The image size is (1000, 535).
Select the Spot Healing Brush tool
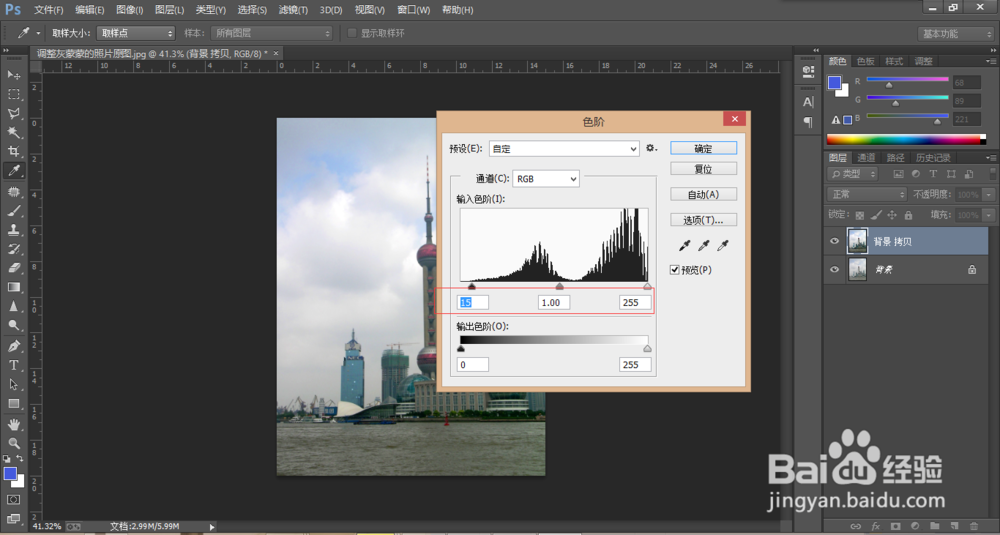point(13,192)
